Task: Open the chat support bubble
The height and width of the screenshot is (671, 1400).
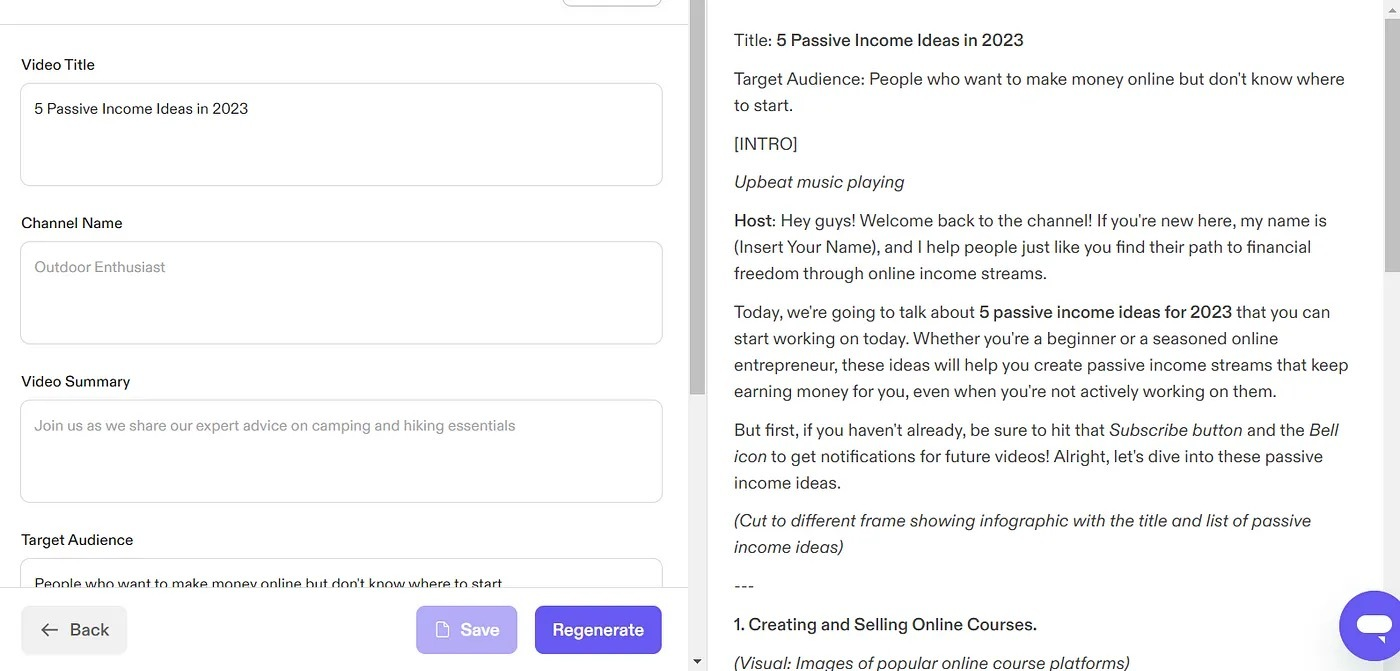Action: click(x=1372, y=626)
